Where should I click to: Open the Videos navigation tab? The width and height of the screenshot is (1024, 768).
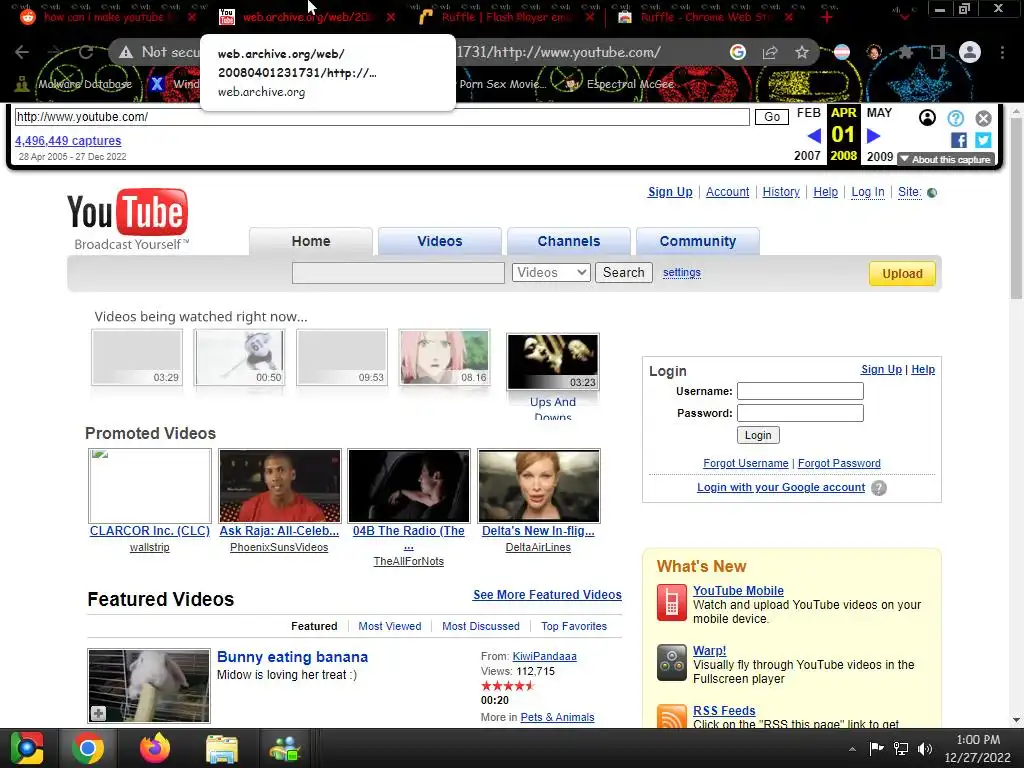point(440,241)
